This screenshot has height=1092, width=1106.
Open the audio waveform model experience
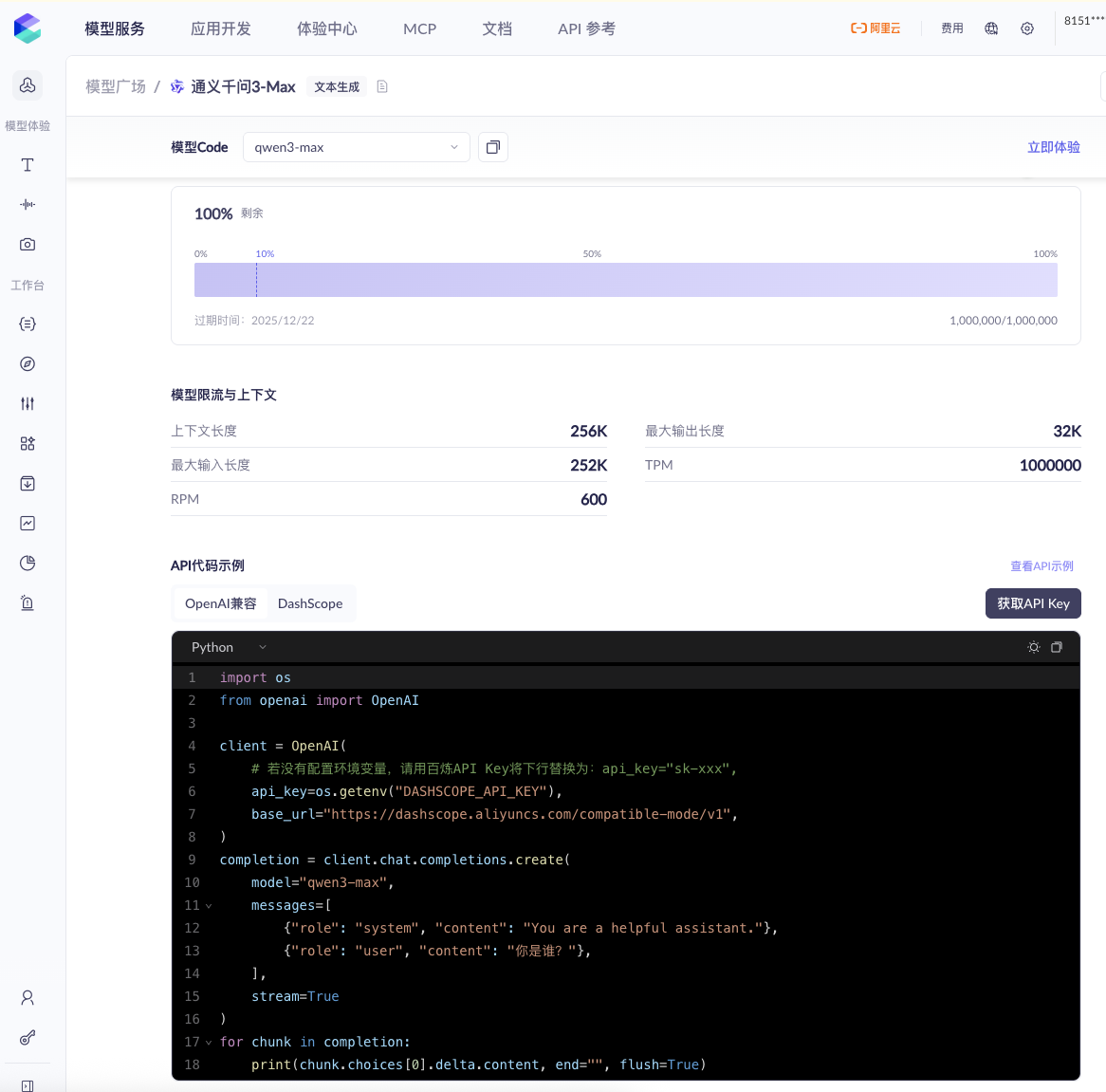[28, 205]
